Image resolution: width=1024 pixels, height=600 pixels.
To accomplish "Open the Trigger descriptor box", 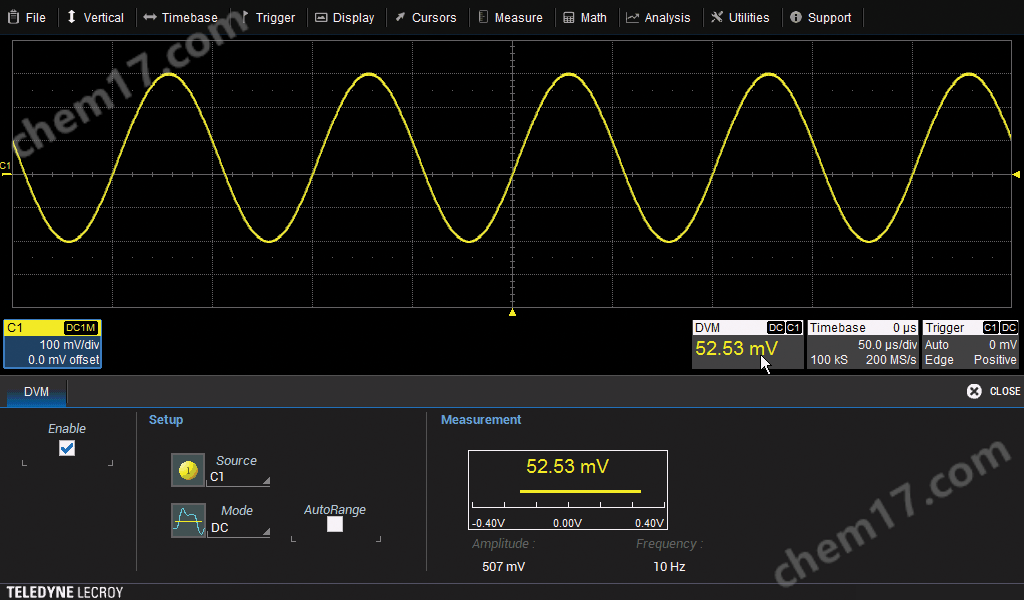I will click(x=970, y=344).
